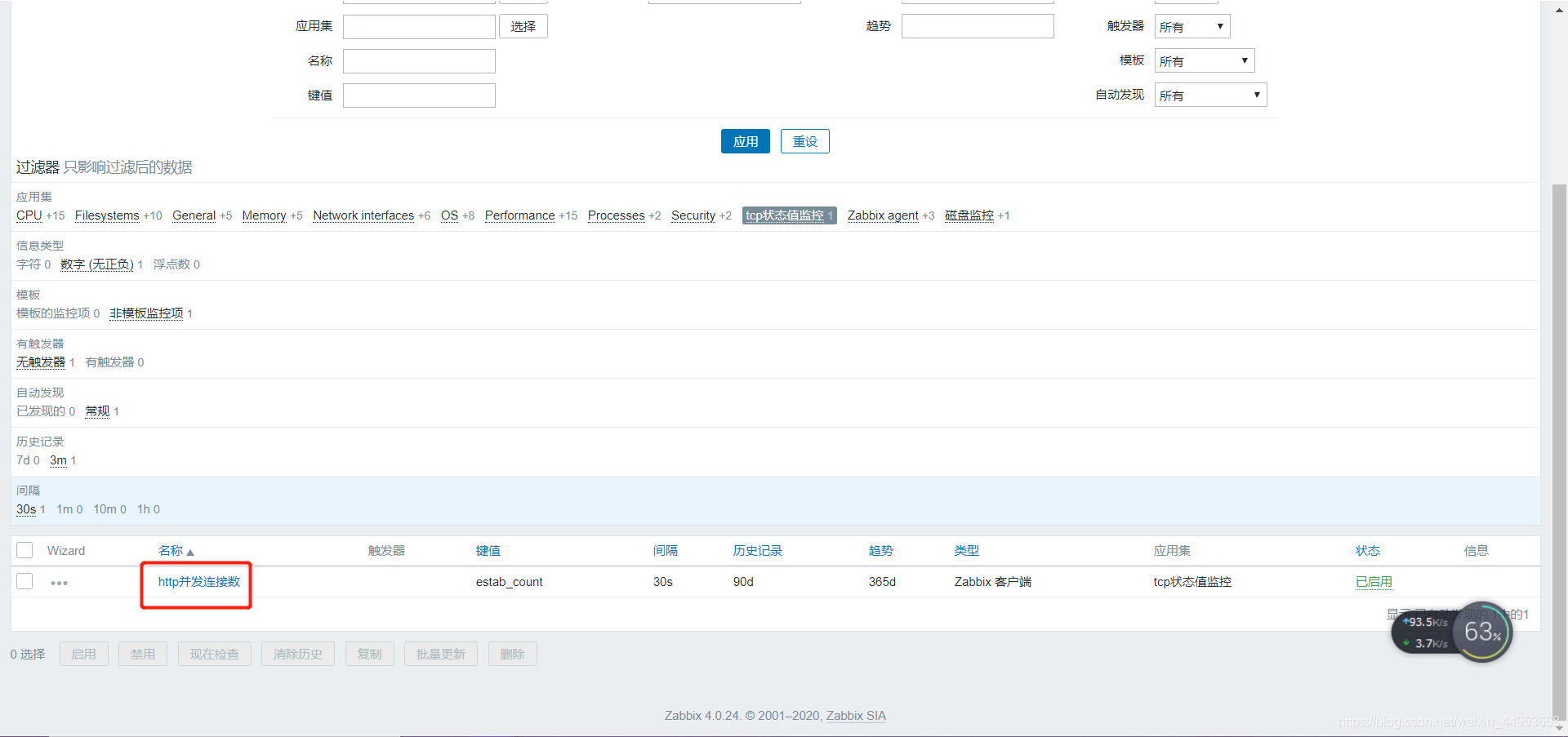
Task: Sort the table by the 类型 column
Action: point(967,551)
